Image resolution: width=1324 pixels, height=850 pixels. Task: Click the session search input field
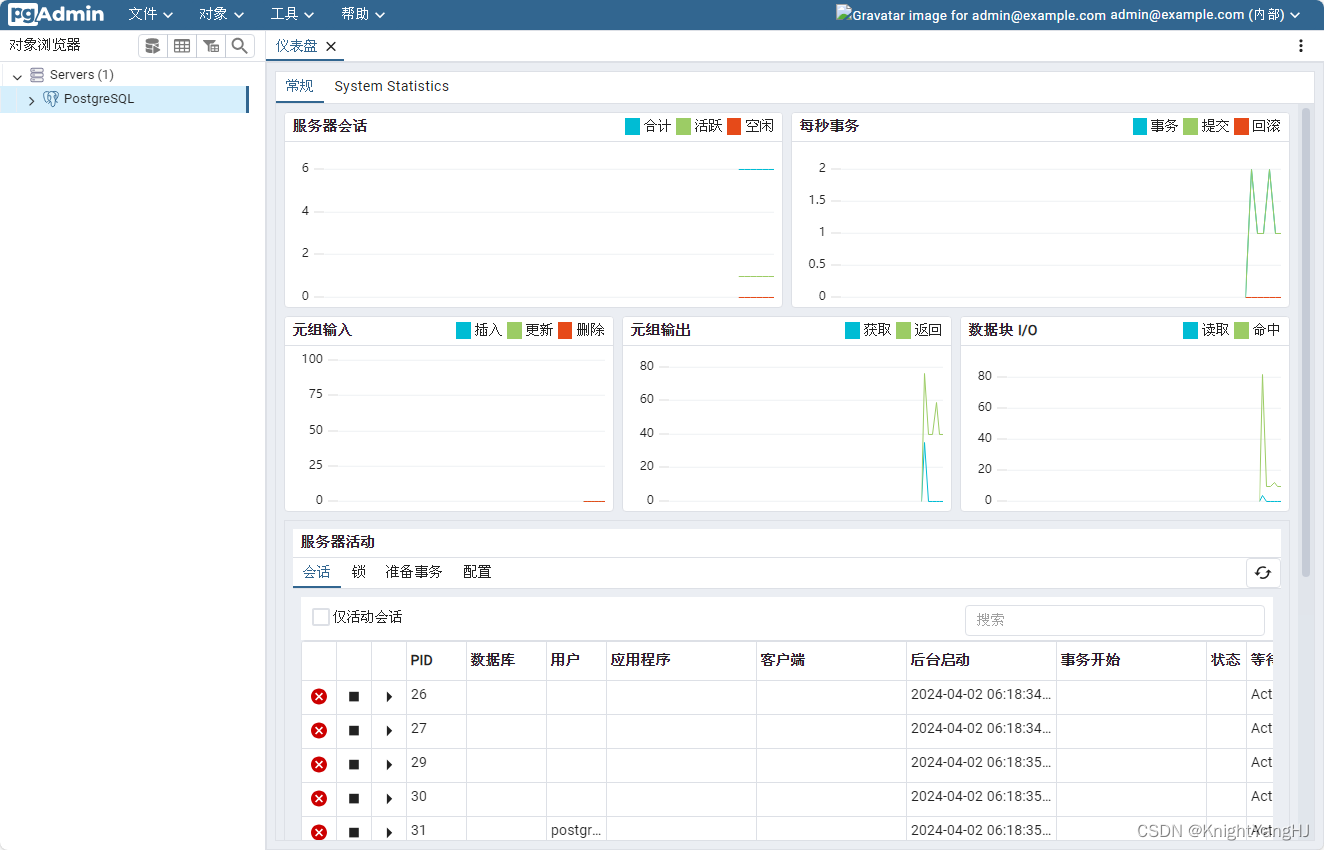pyautogui.click(x=1114, y=620)
